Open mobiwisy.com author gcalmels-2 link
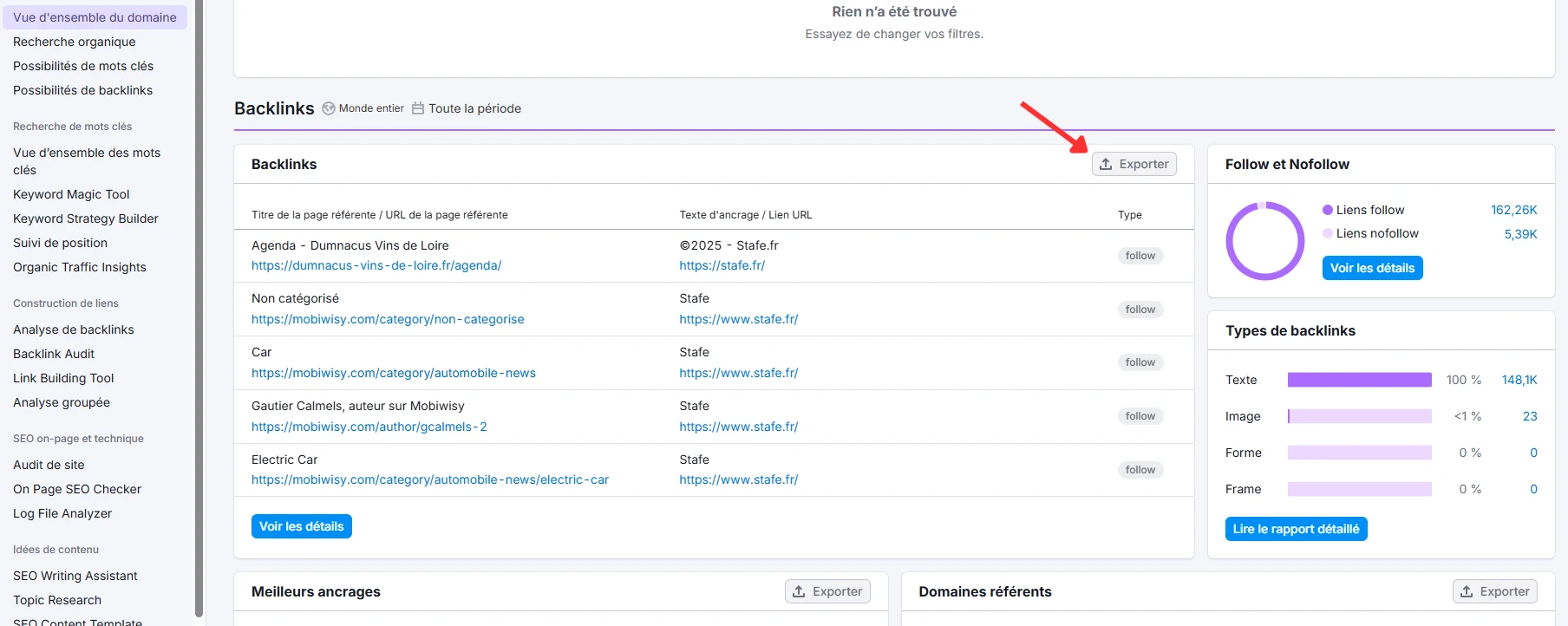Viewport: 1568px width, 626px height. pyautogui.click(x=369, y=427)
